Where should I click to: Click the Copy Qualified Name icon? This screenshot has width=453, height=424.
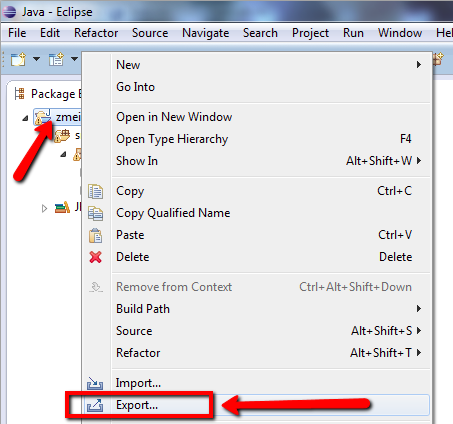pyautogui.click(x=95, y=213)
